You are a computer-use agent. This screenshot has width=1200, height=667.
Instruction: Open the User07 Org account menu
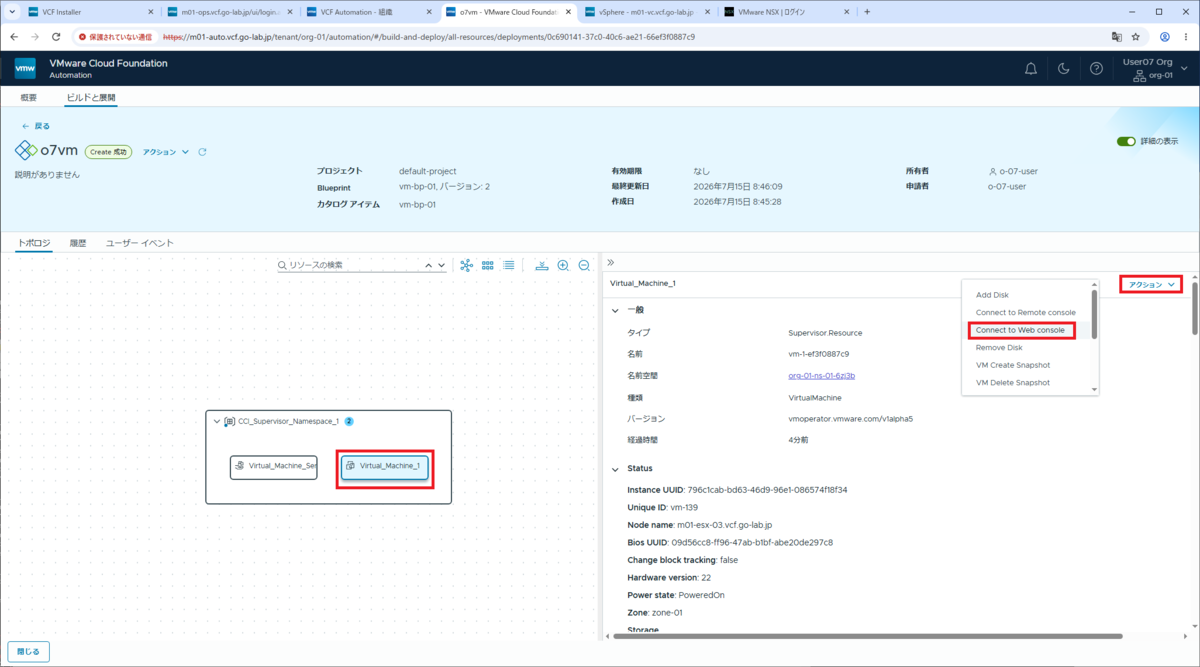[x=1153, y=69]
